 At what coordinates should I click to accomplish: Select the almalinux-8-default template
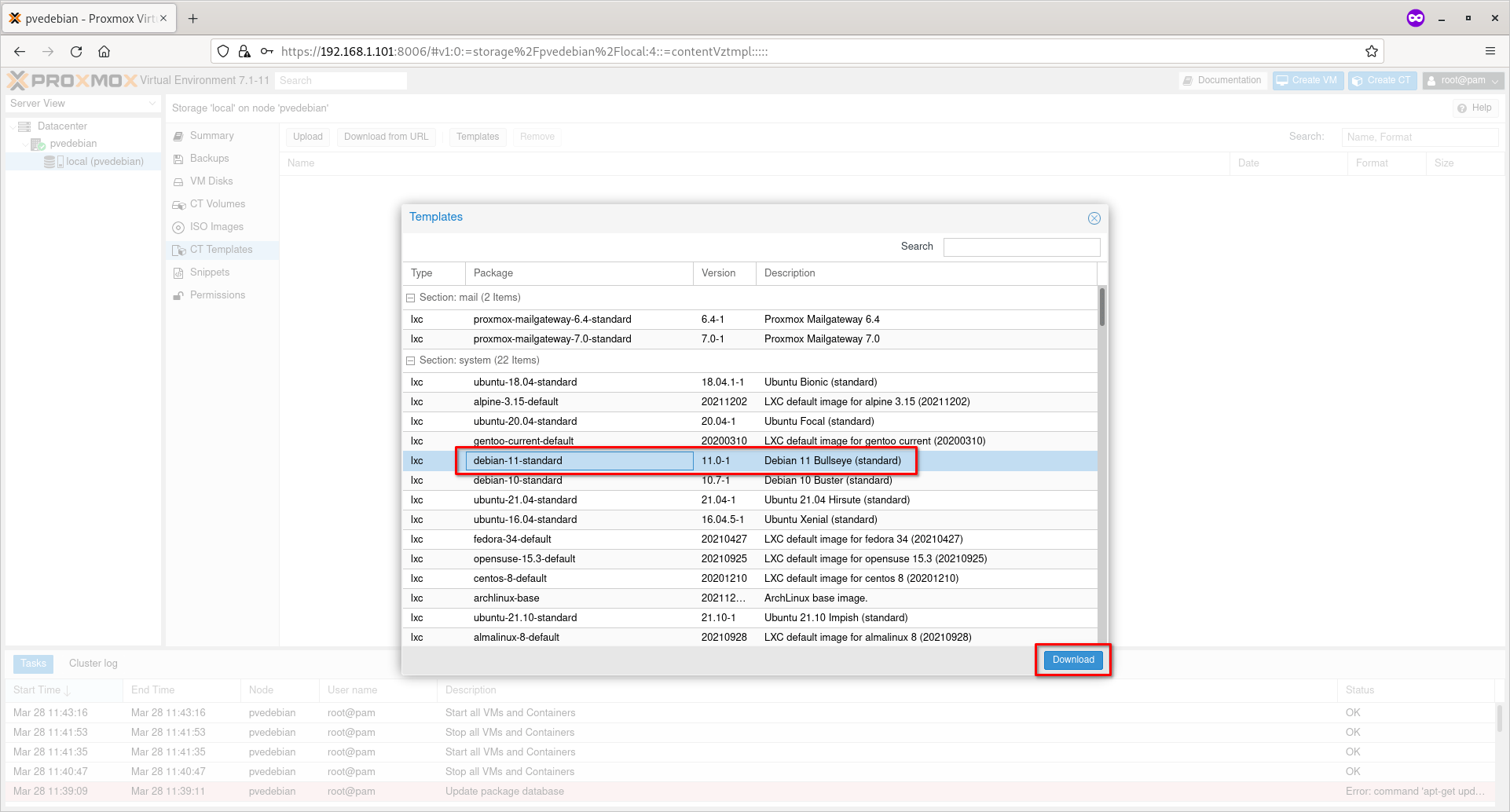[x=750, y=638]
